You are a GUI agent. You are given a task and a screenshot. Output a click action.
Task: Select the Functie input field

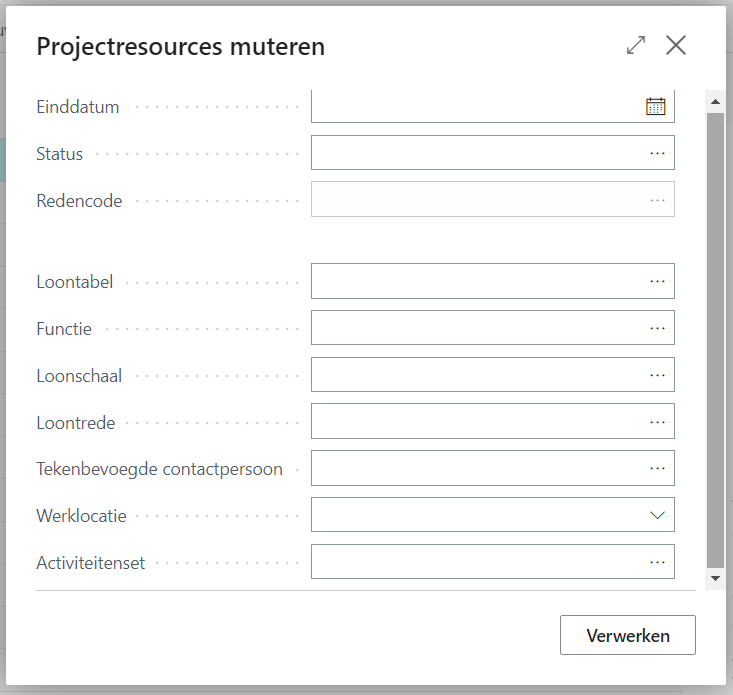click(x=475, y=328)
